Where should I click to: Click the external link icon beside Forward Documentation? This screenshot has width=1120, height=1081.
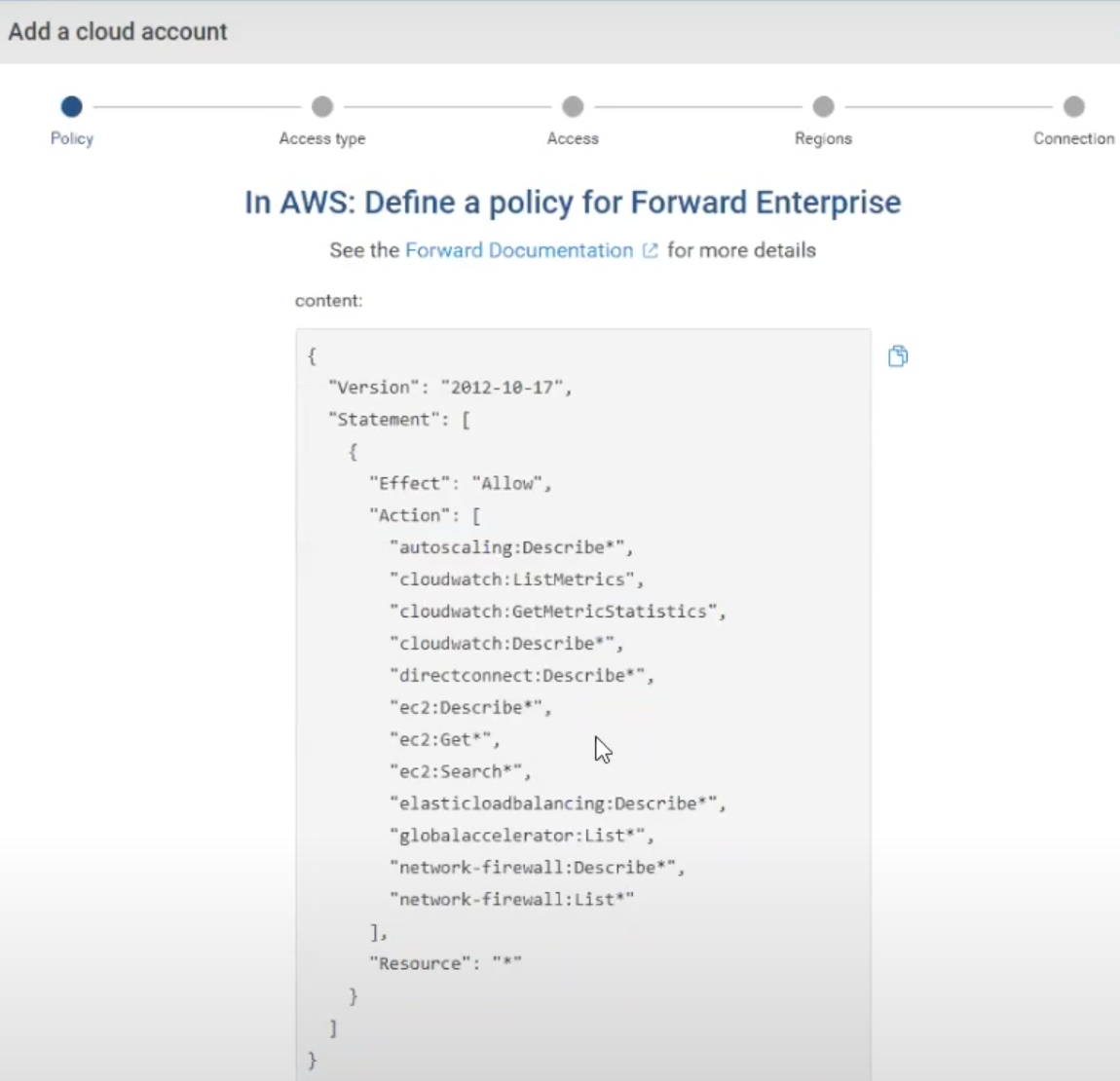(x=651, y=251)
